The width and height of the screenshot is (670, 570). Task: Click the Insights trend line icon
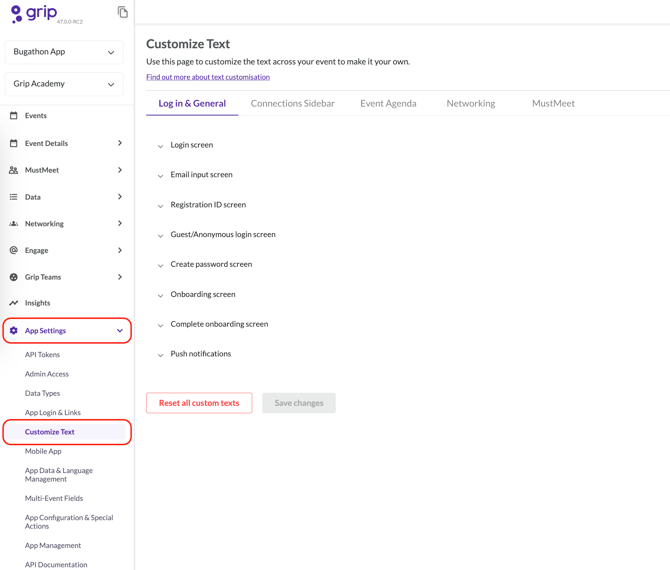coord(14,303)
